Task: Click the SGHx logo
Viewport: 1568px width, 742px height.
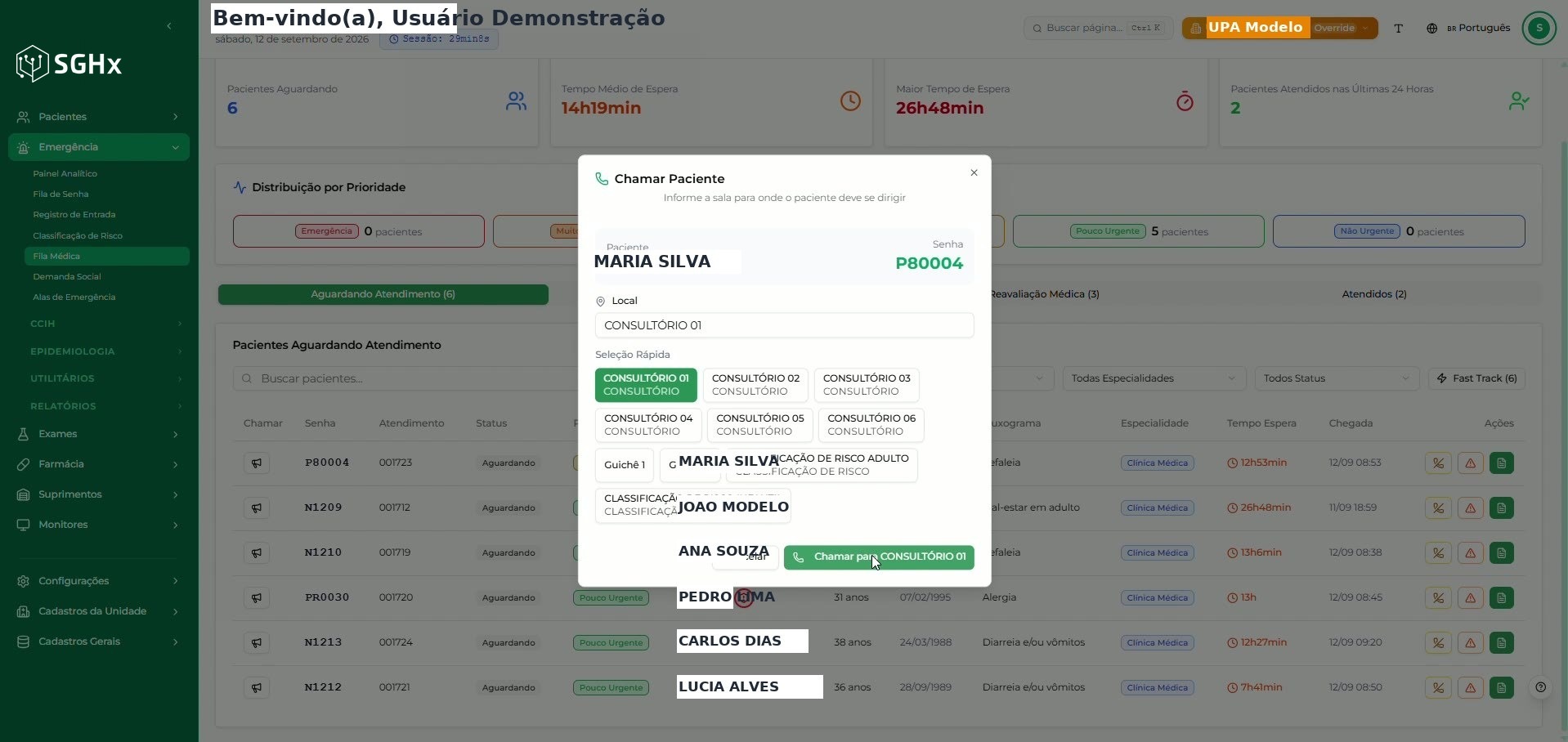Action: [69, 64]
